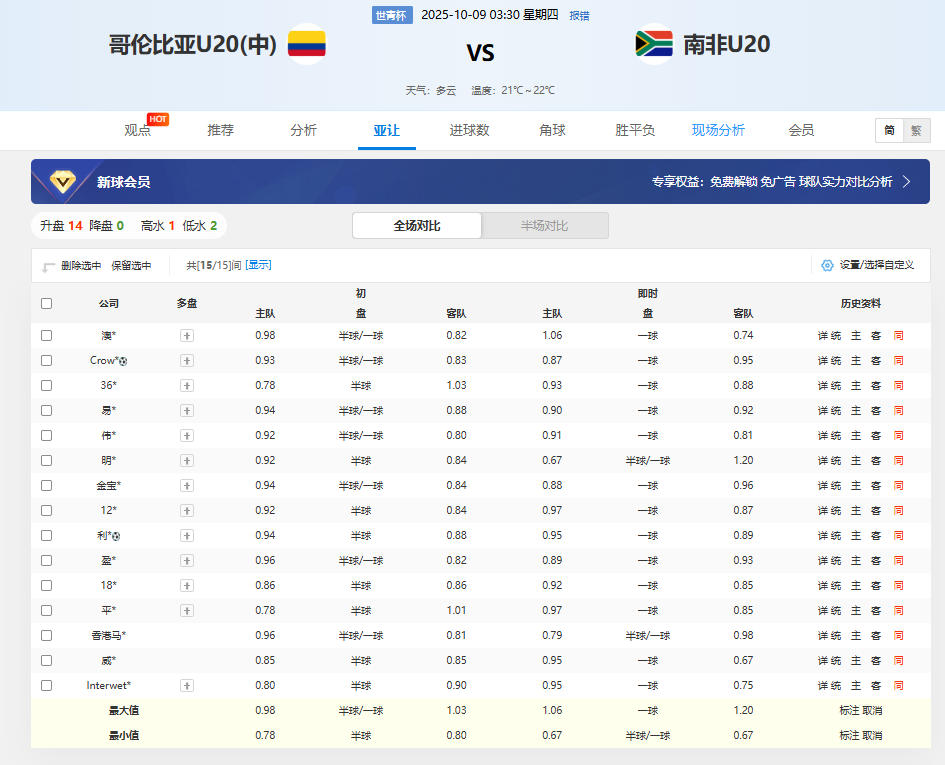Click the red 同 icon in 澳* row
This screenshot has height=765, width=945.
(898, 336)
